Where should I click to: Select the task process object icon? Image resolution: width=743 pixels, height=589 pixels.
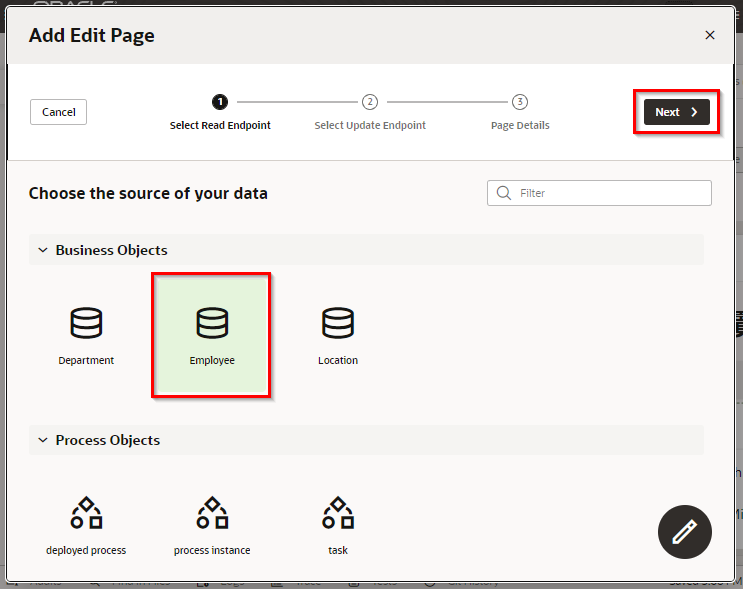tap(338, 512)
